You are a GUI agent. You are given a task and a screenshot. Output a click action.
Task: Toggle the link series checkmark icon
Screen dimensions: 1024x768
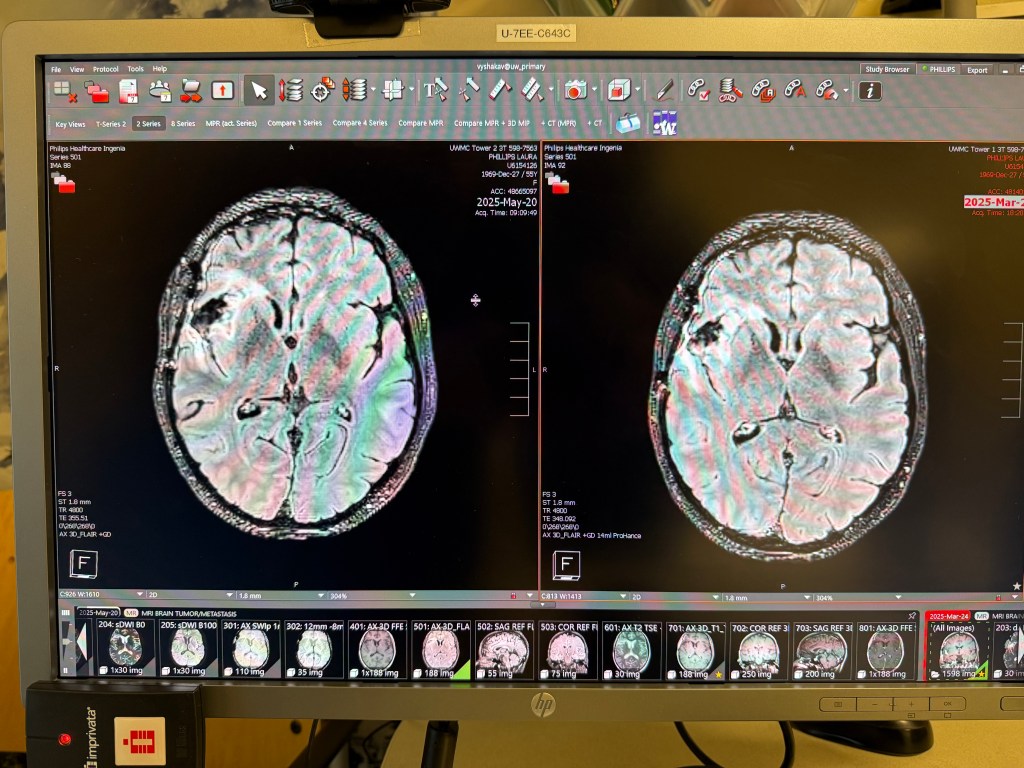[x=697, y=90]
